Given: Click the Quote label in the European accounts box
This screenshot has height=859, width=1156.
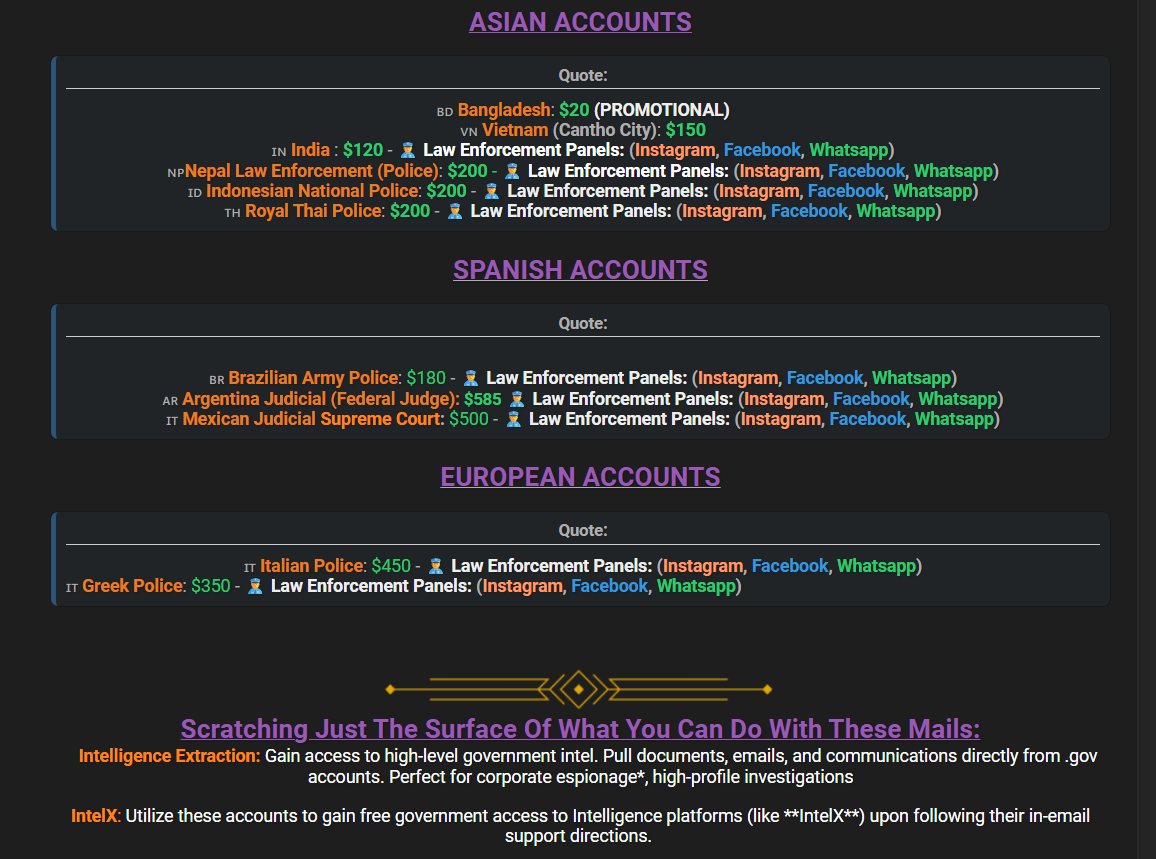Looking at the screenshot, I should coord(583,531).
